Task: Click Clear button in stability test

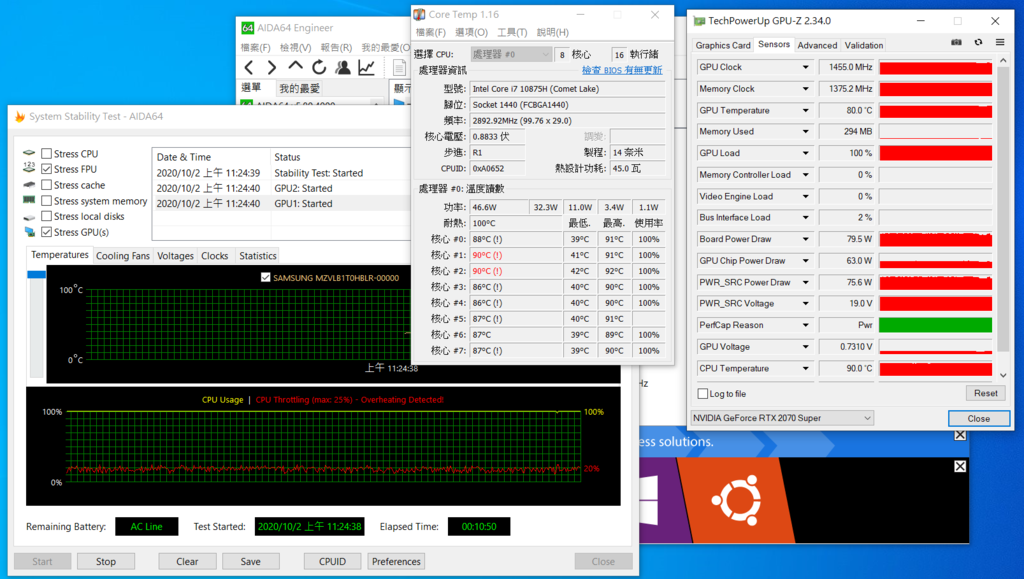Action: [187, 561]
